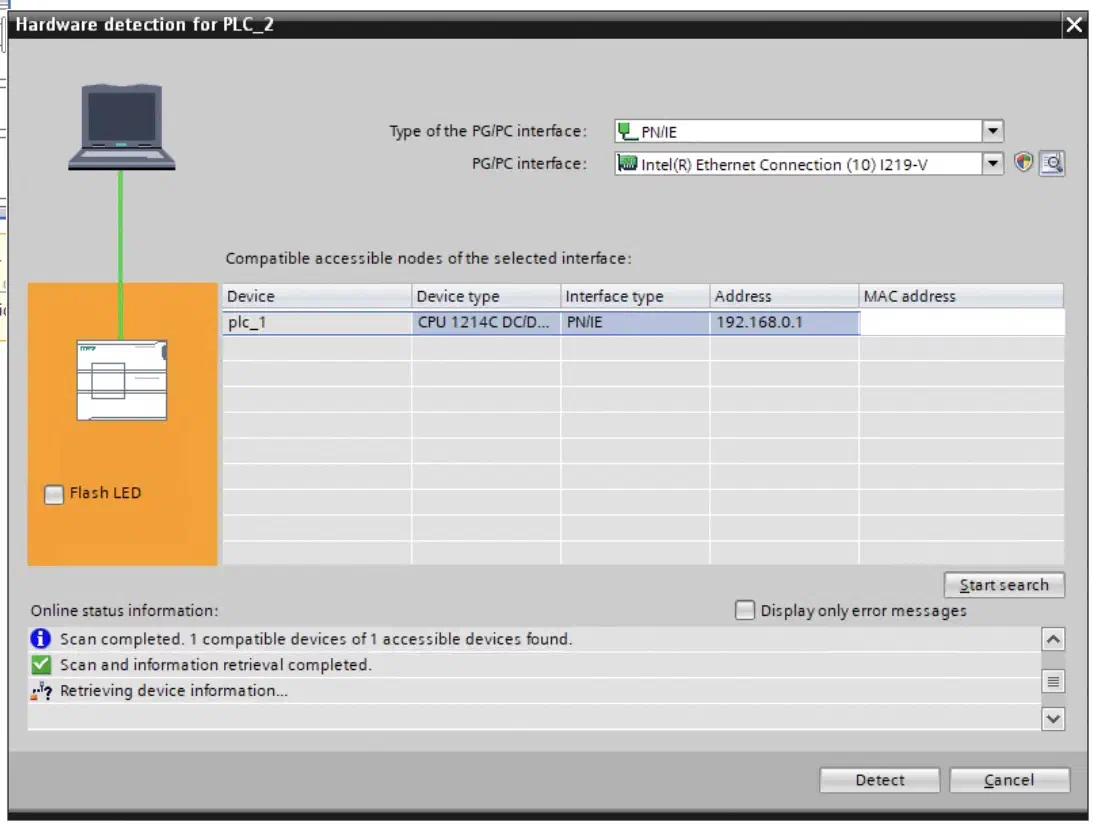
Task: Click the MAC address column header
Action: click(960, 296)
